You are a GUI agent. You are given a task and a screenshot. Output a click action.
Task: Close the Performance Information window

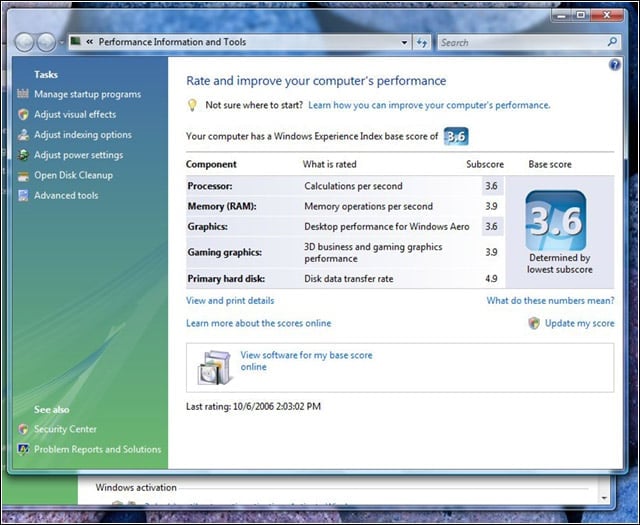607,16
